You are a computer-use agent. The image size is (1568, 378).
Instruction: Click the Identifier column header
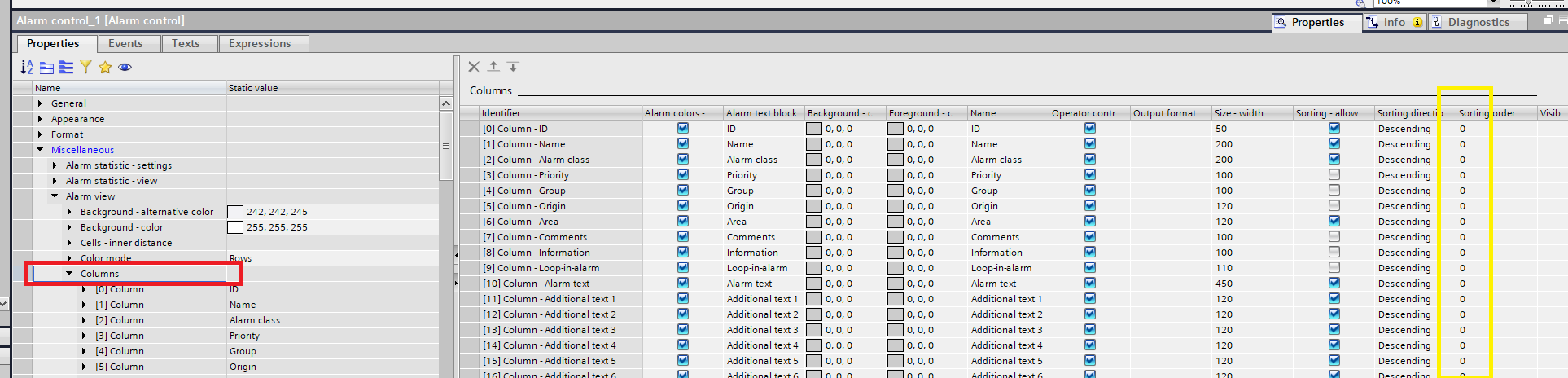pos(560,113)
